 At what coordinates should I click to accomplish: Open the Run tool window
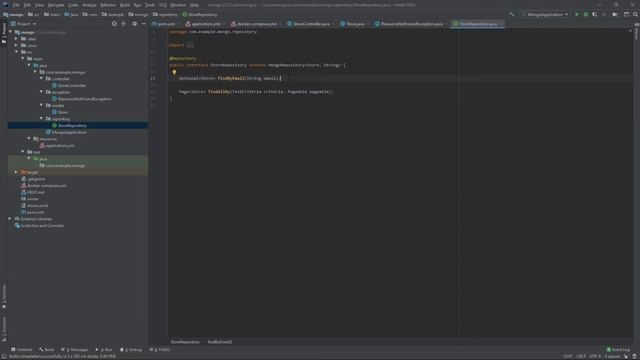coord(104,349)
